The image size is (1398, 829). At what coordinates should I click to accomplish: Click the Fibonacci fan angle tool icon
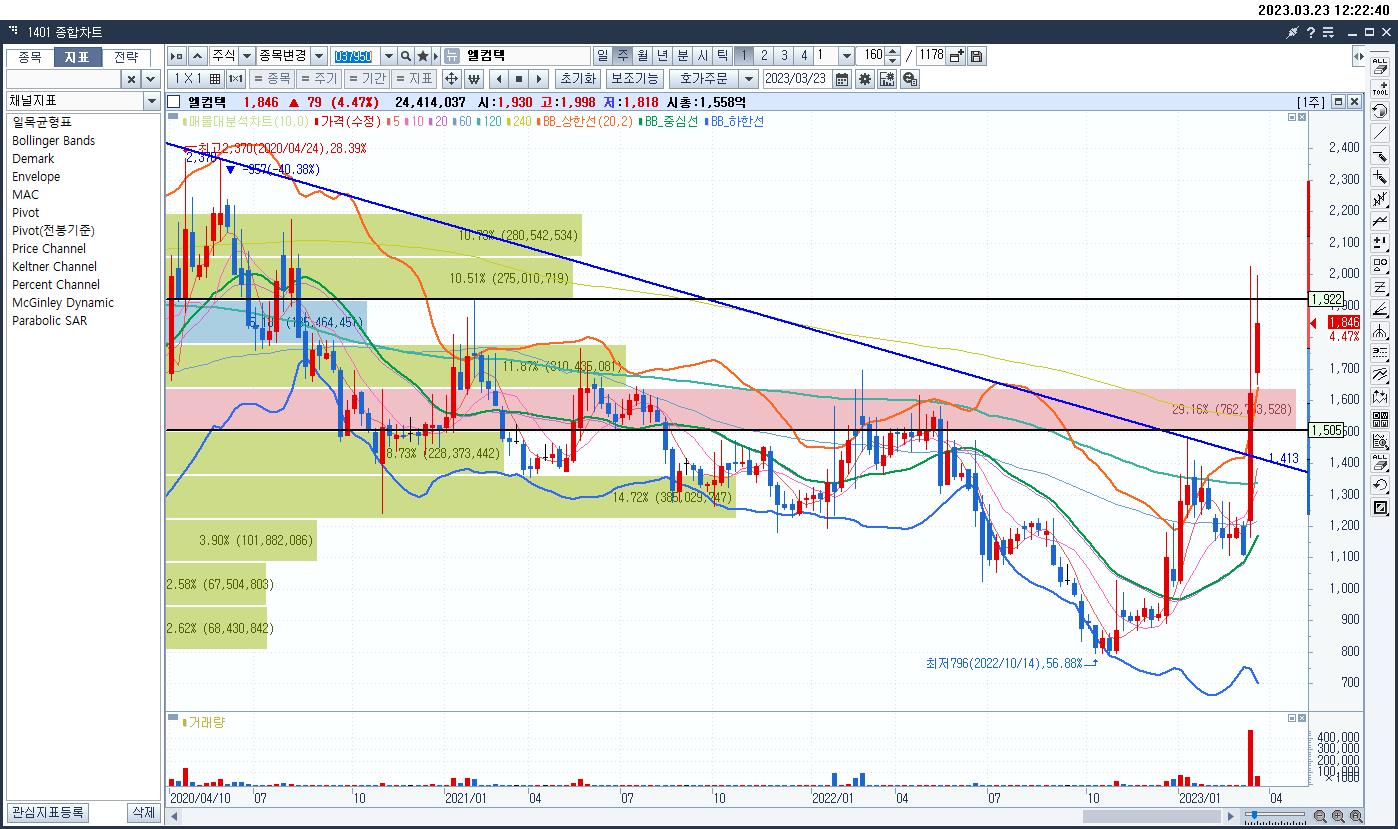tap(1380, 310)
